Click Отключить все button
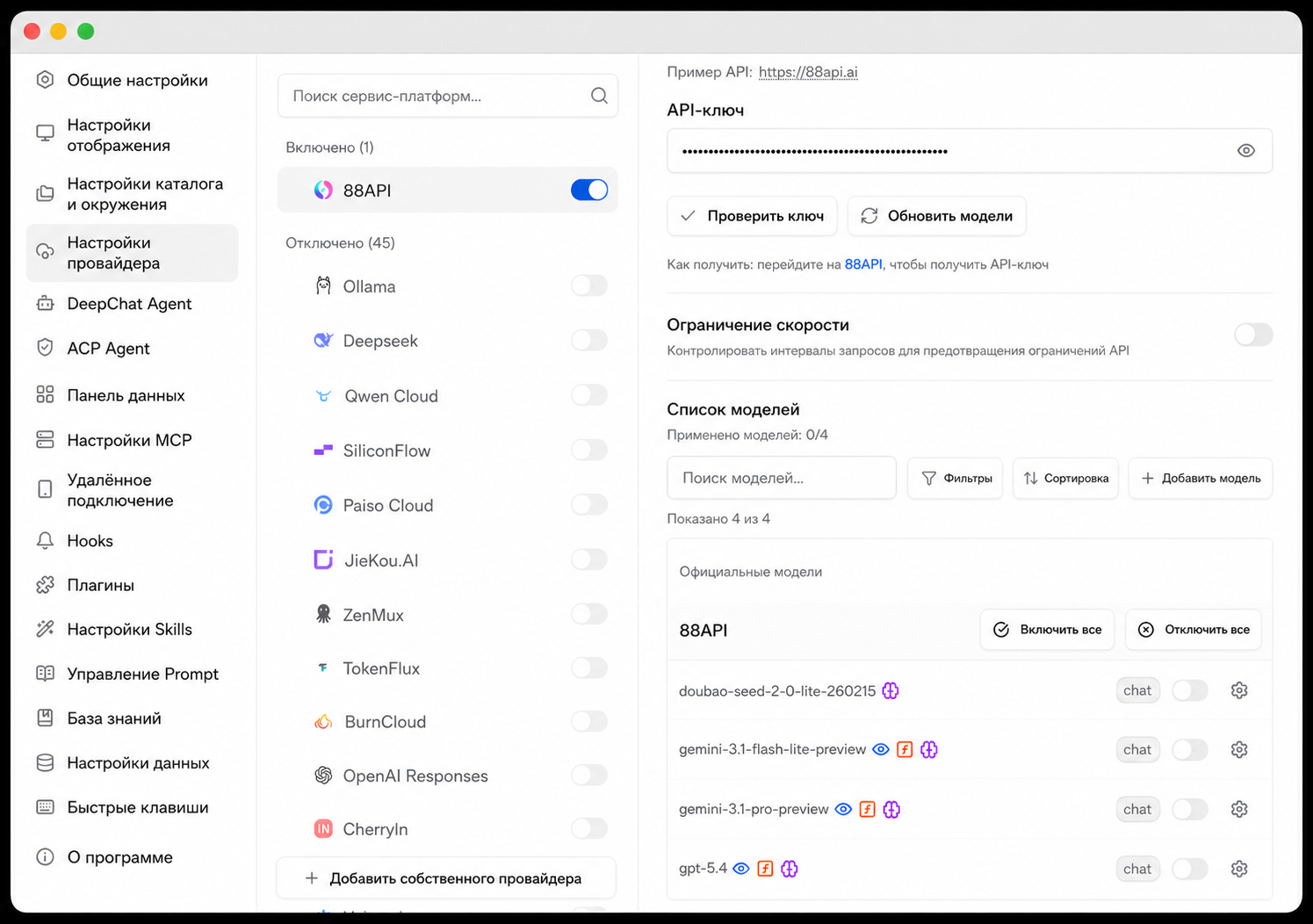The image size is (1313, 924). point(1194,630)
